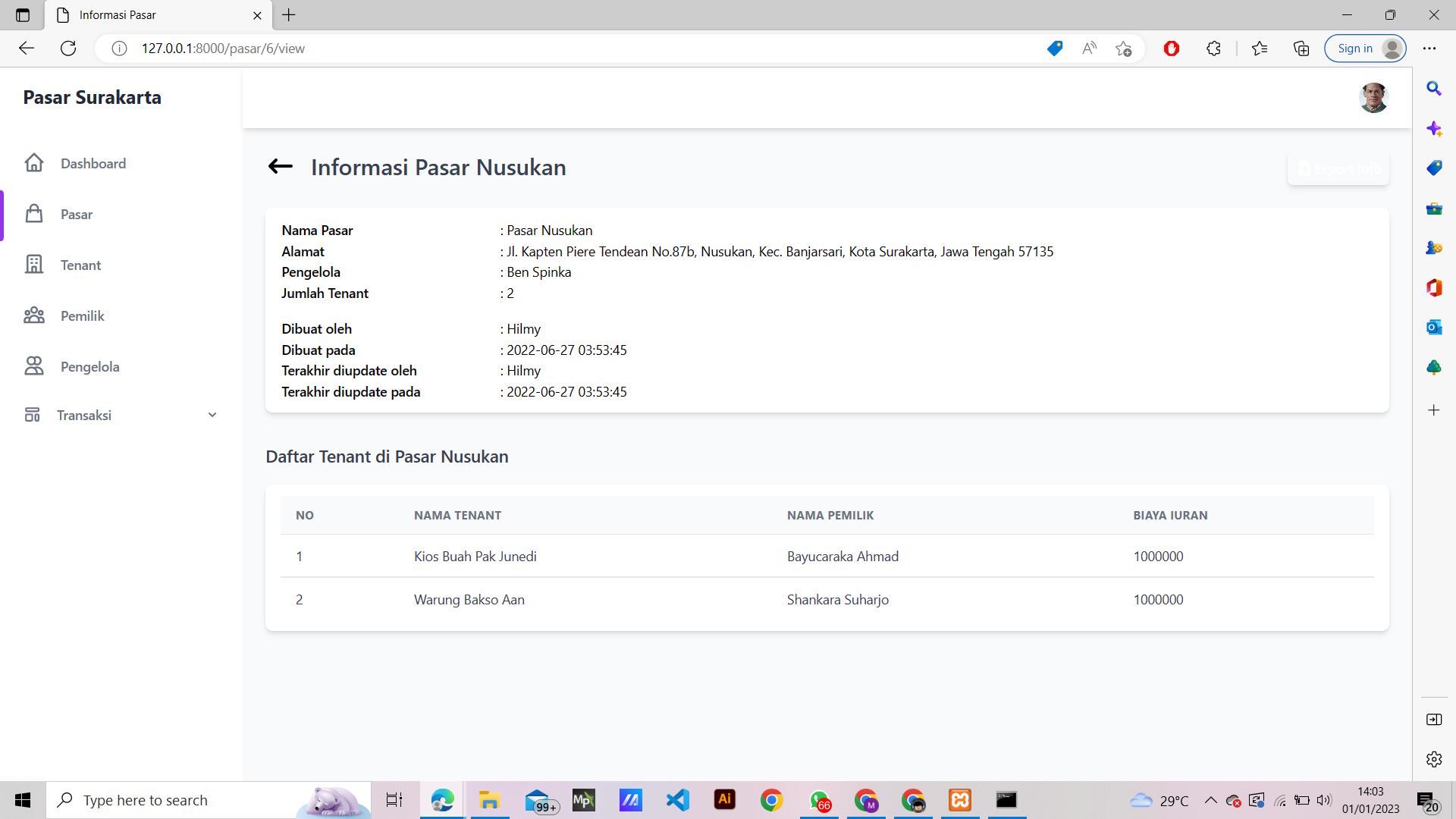
Task: Click the back arrow beside Informasi Pasar Nusukan
Action: pos(280,167)
